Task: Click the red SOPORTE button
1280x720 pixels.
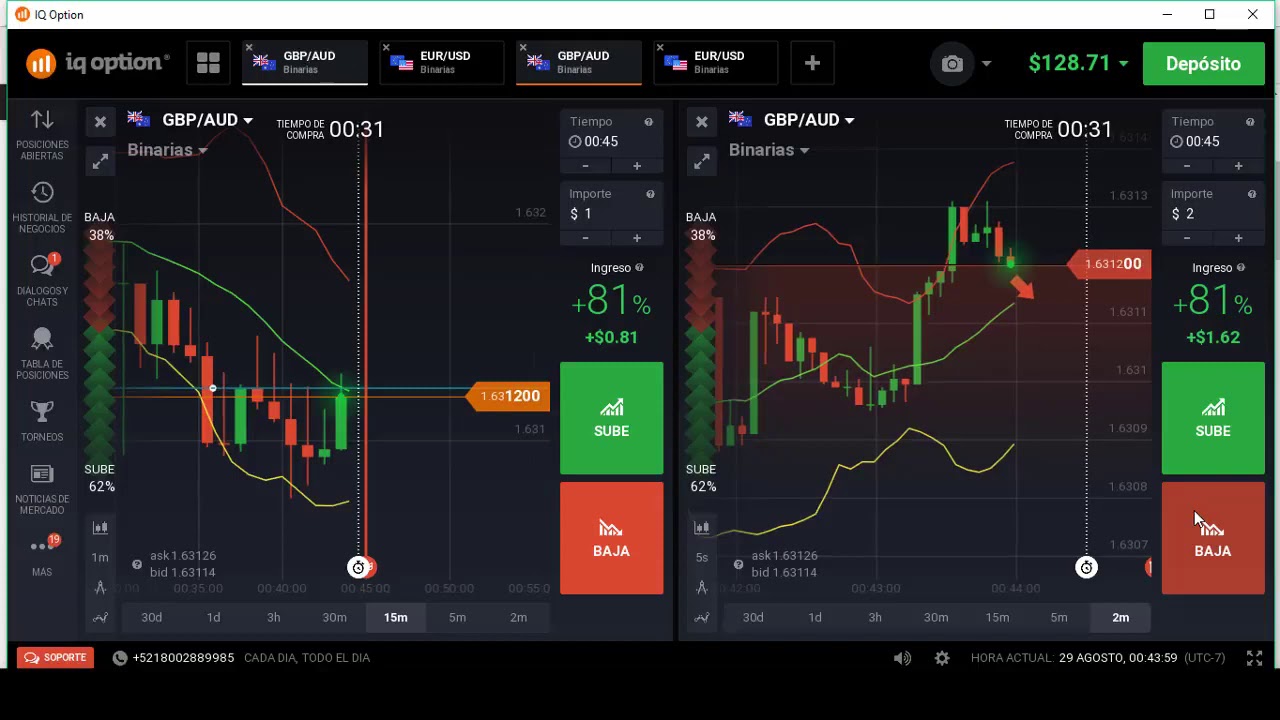Action: click(x=57, y=658)
